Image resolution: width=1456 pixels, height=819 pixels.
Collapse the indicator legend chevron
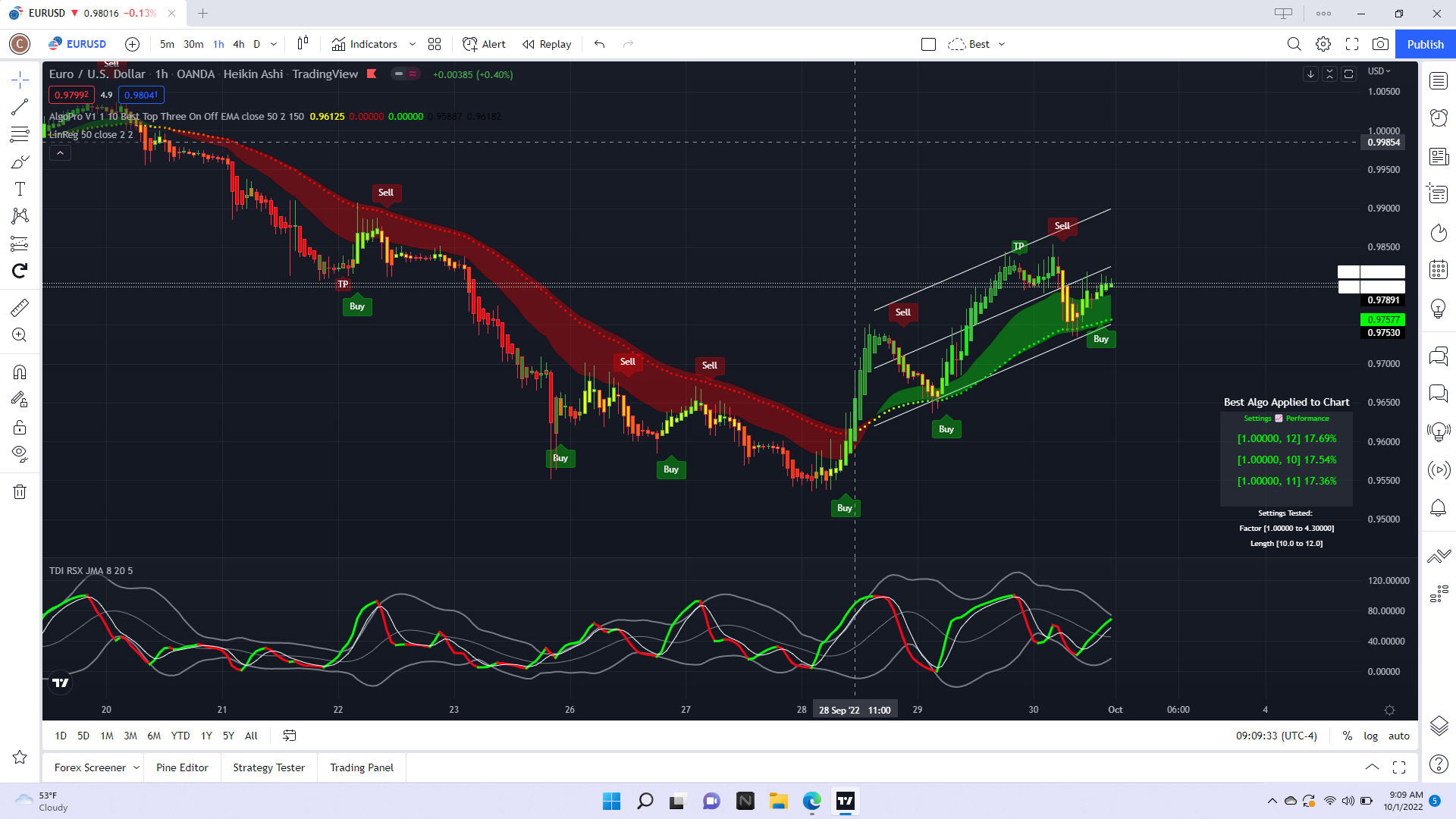(x=60, y=153)
